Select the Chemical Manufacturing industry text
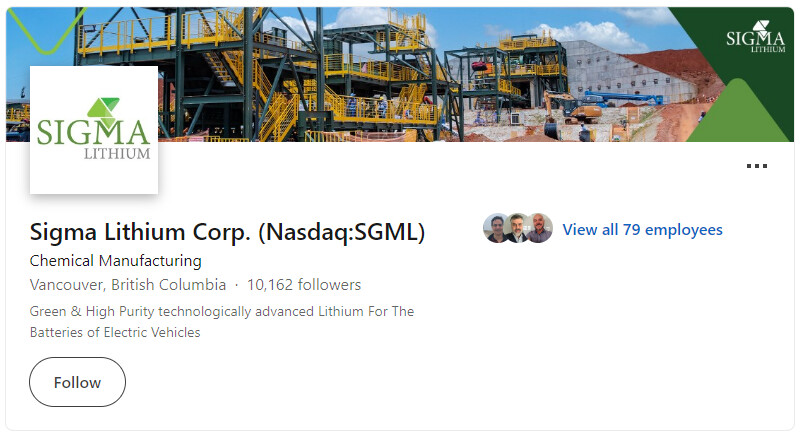The width and height of the screenshot is (803, 438). click(116, 261)
